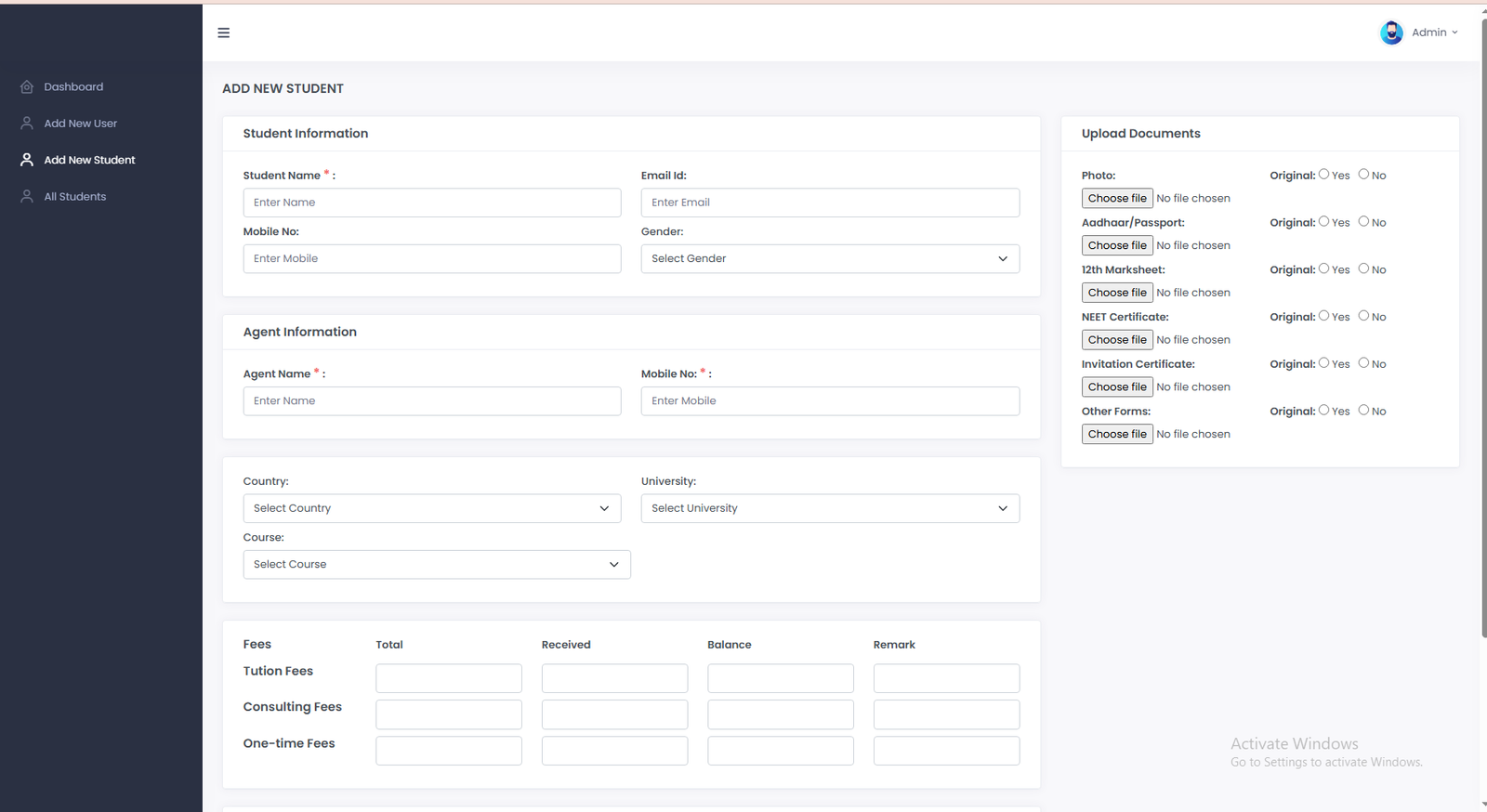Image resolution: width=1487 pixels, height=812 pixels.
Task: Select Add New Student in sidebar
Action: [89, 160]
